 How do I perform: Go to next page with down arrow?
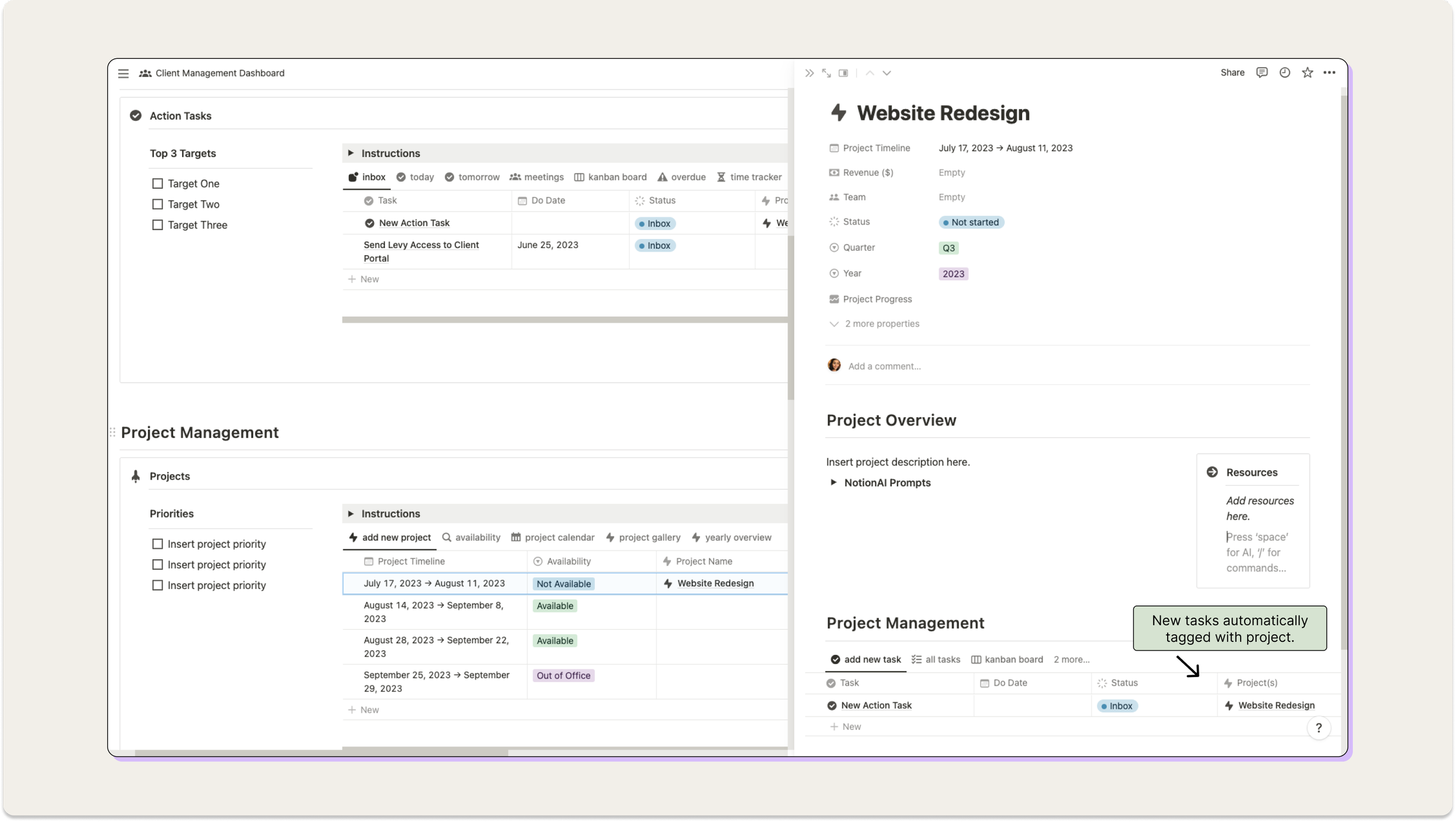tap(886, 73)
